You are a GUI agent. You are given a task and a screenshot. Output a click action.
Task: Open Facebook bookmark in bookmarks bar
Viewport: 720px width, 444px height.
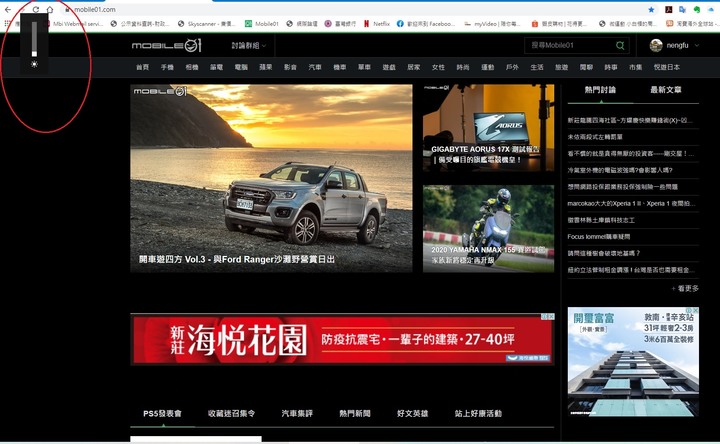coord(426,23)
